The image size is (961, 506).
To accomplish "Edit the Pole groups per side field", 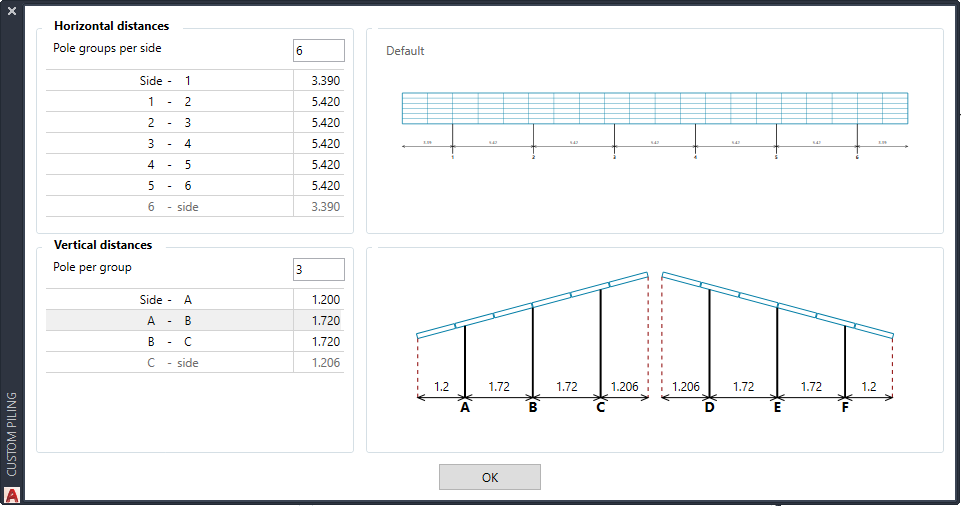I will [x=318, y=51].
